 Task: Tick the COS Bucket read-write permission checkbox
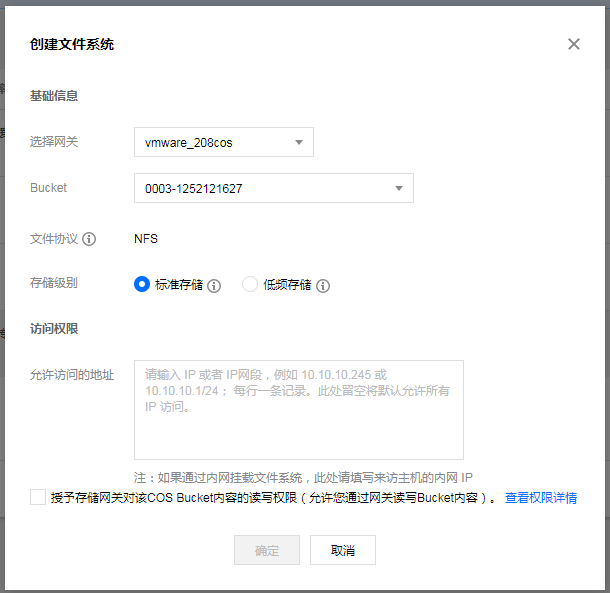point(38,497)
